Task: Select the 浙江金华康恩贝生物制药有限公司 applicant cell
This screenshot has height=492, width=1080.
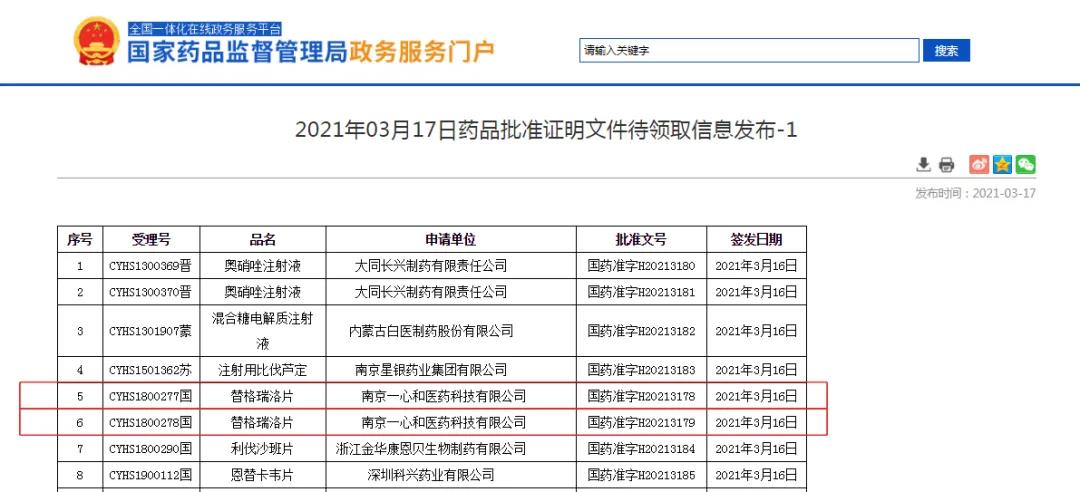Action: pyautogui.click(x=431, y=449)
